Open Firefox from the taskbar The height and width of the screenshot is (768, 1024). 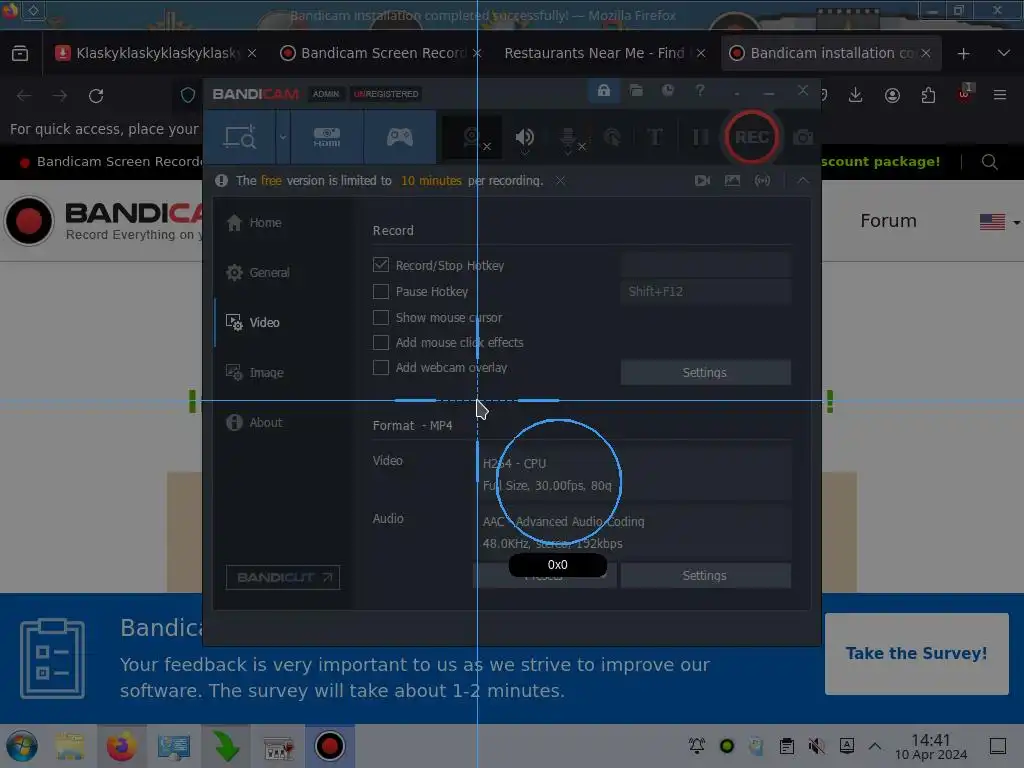point(121,746)
